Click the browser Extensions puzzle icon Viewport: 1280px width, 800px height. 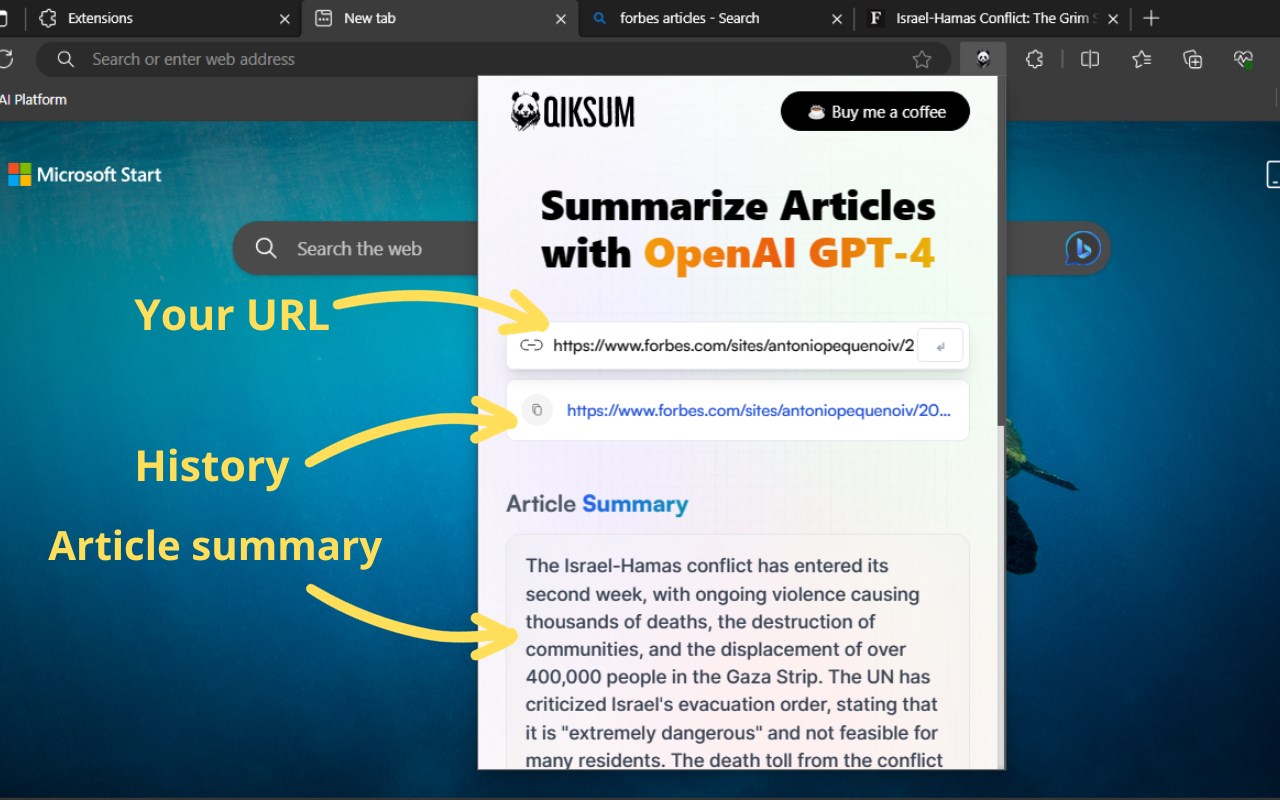tap(1034, 59)
